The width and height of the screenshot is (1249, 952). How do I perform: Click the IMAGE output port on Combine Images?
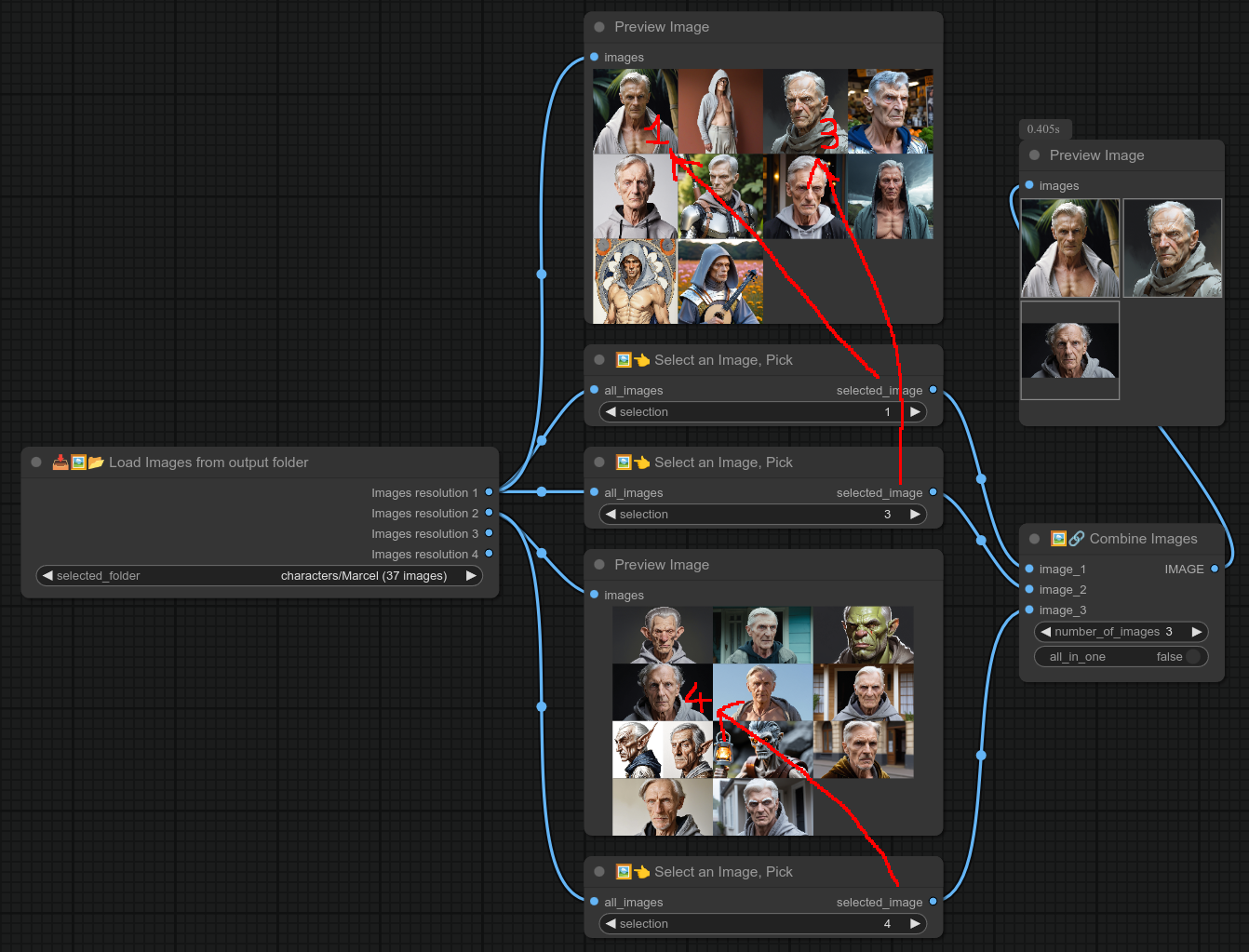coord(1215,569)
